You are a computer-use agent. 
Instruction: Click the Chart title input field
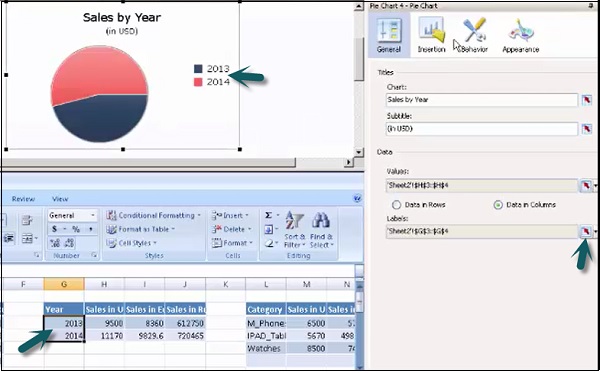[x=482, y=100]
